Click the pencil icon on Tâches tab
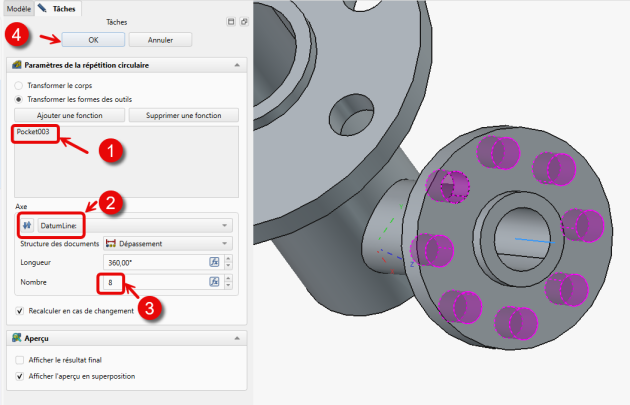The height and width of the screenshot is (405, 630). tap(42, 7)
